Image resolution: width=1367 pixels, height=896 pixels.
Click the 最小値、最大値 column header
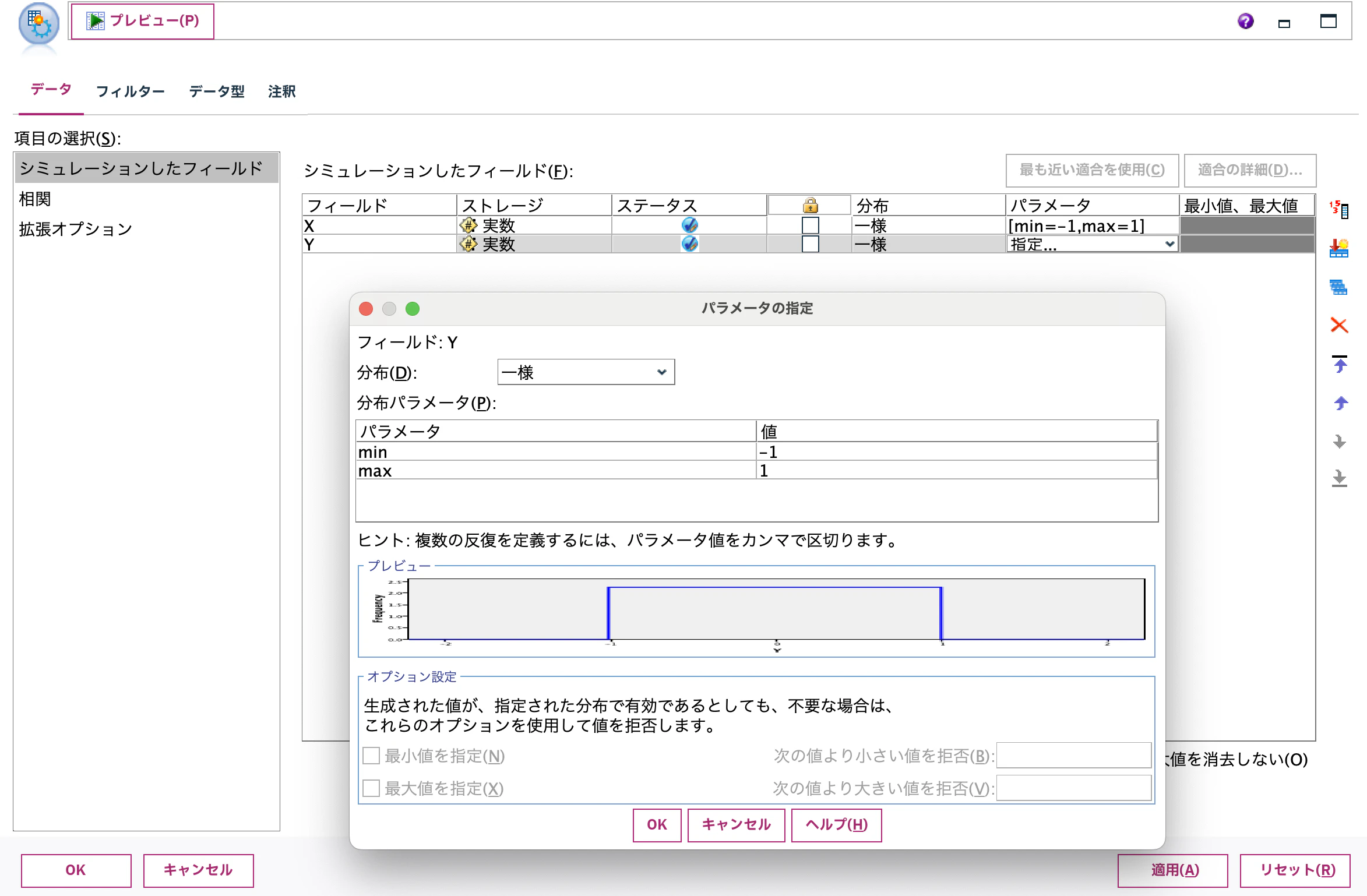pyautogui.click(x=1247, y=205)
